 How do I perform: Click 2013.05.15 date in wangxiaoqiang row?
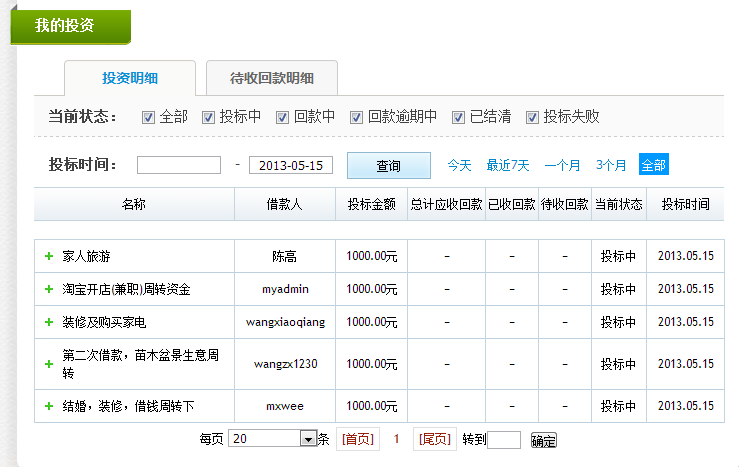click(x=686, y=322)
